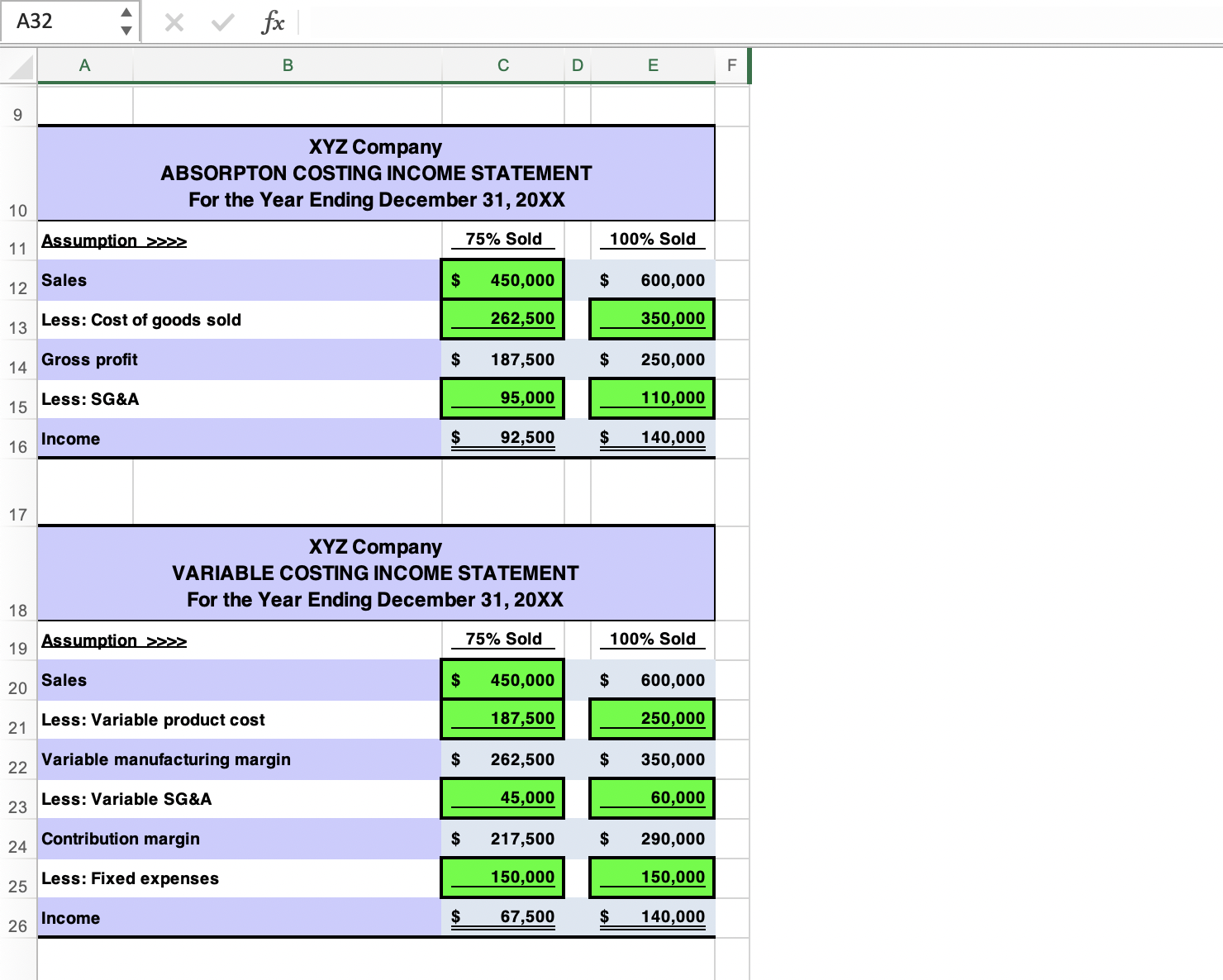Click the Contribution margin 217,500 cell
The height and width of the screenshot is (980, 1223).
coord(502,839)
